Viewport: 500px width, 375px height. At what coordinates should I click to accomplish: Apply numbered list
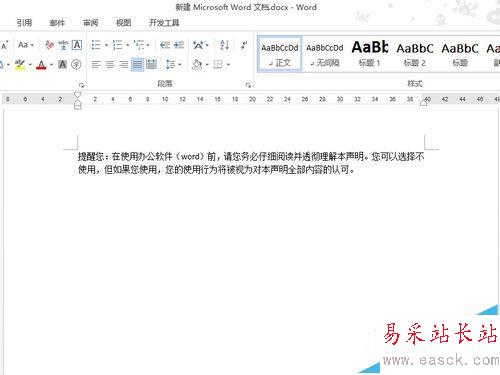click(x=117, y=45)
